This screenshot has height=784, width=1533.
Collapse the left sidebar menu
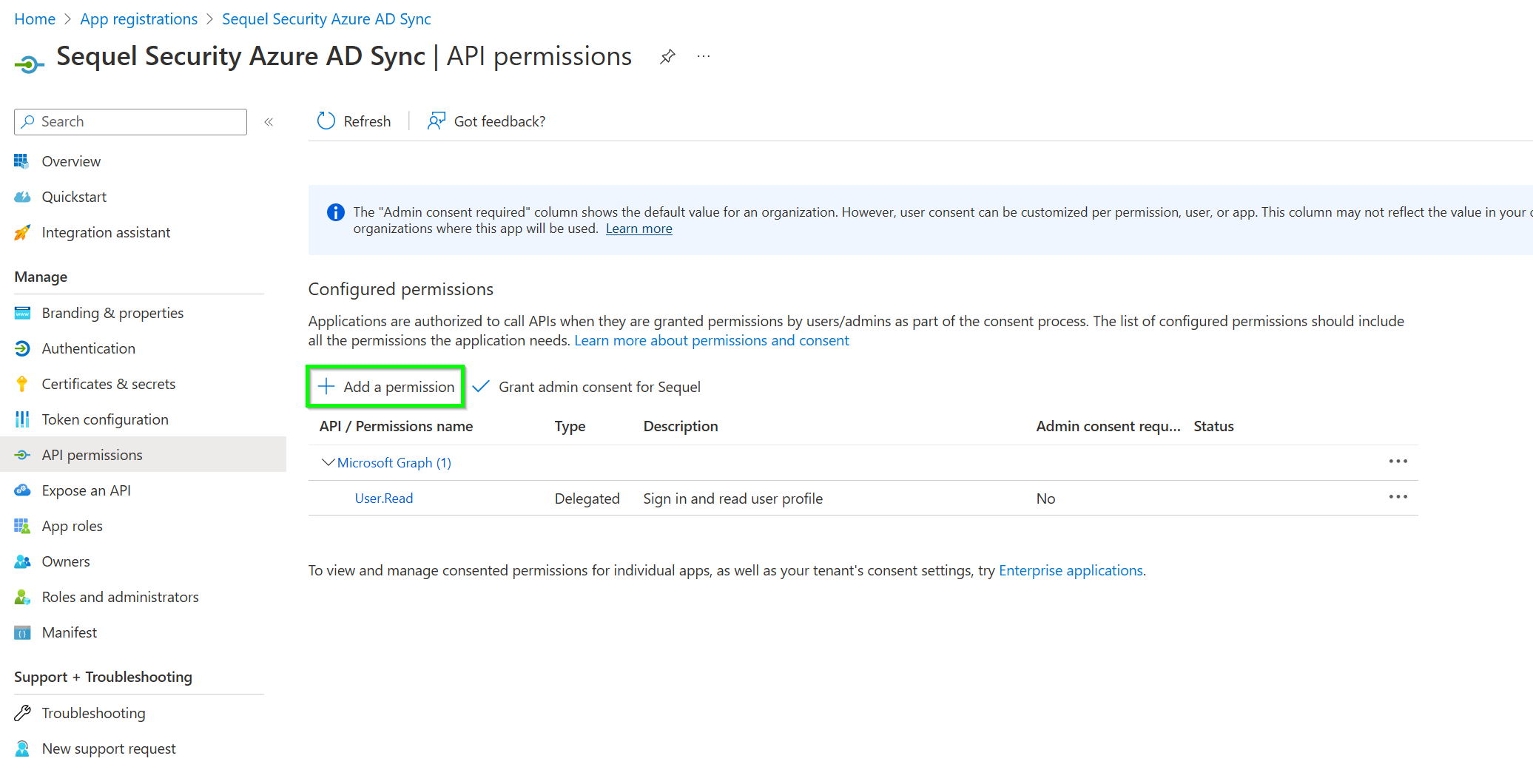tap(269, 122)
